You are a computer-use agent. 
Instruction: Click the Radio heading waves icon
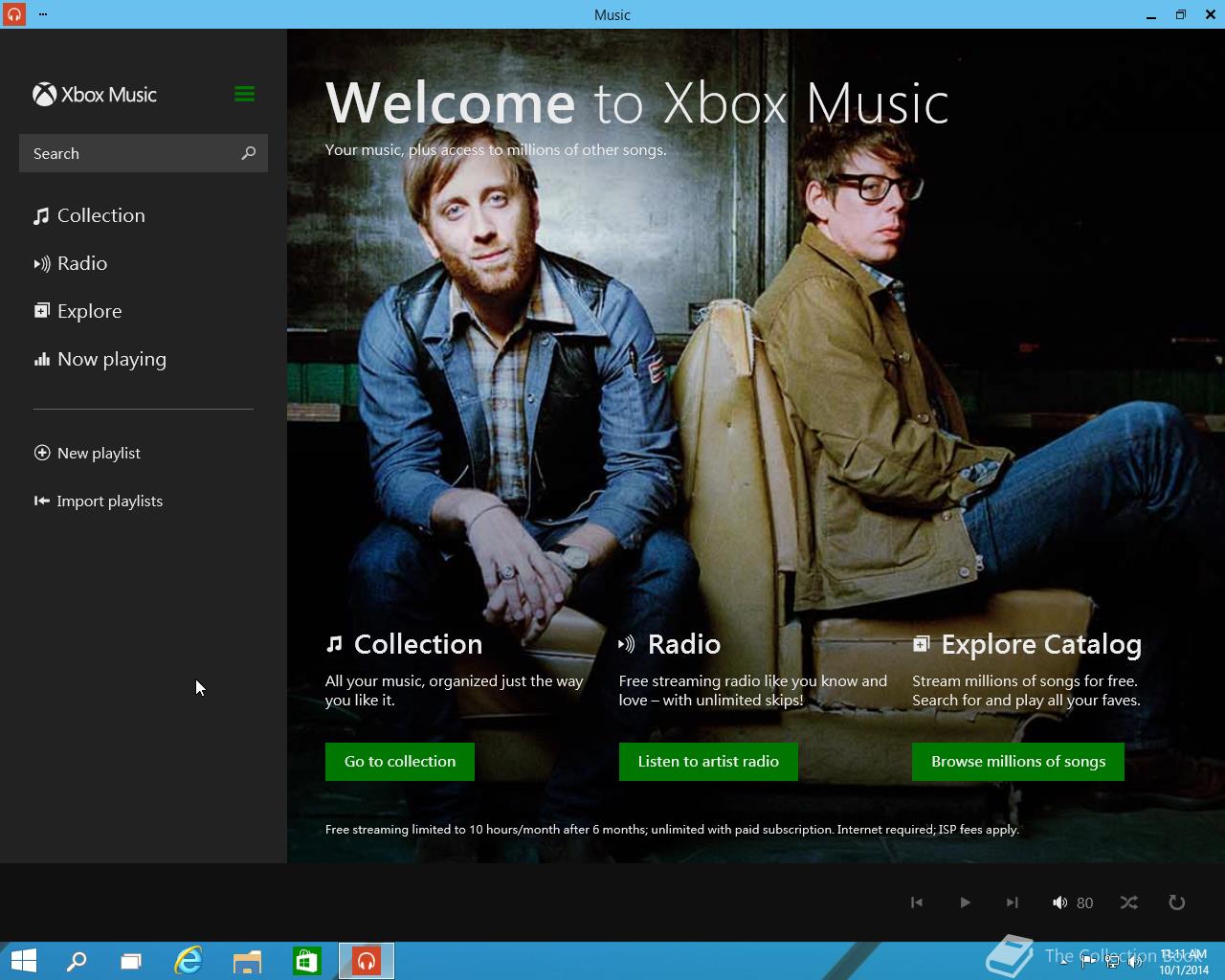pyautogui.click(x=627, y=644)
